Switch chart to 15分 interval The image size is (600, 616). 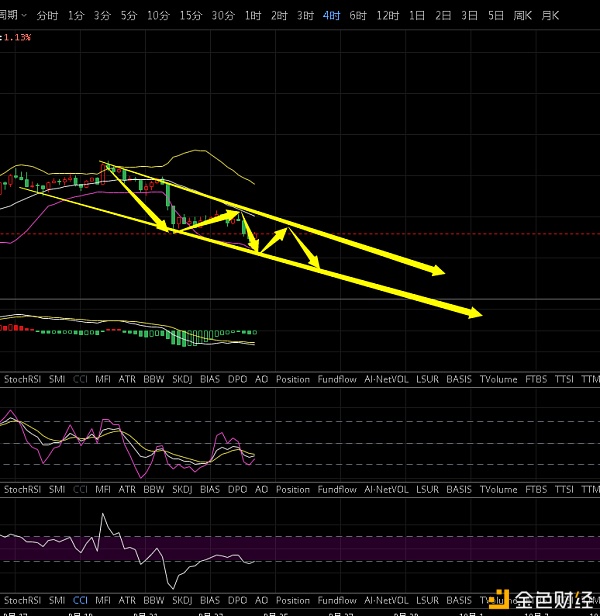[190, 16]
